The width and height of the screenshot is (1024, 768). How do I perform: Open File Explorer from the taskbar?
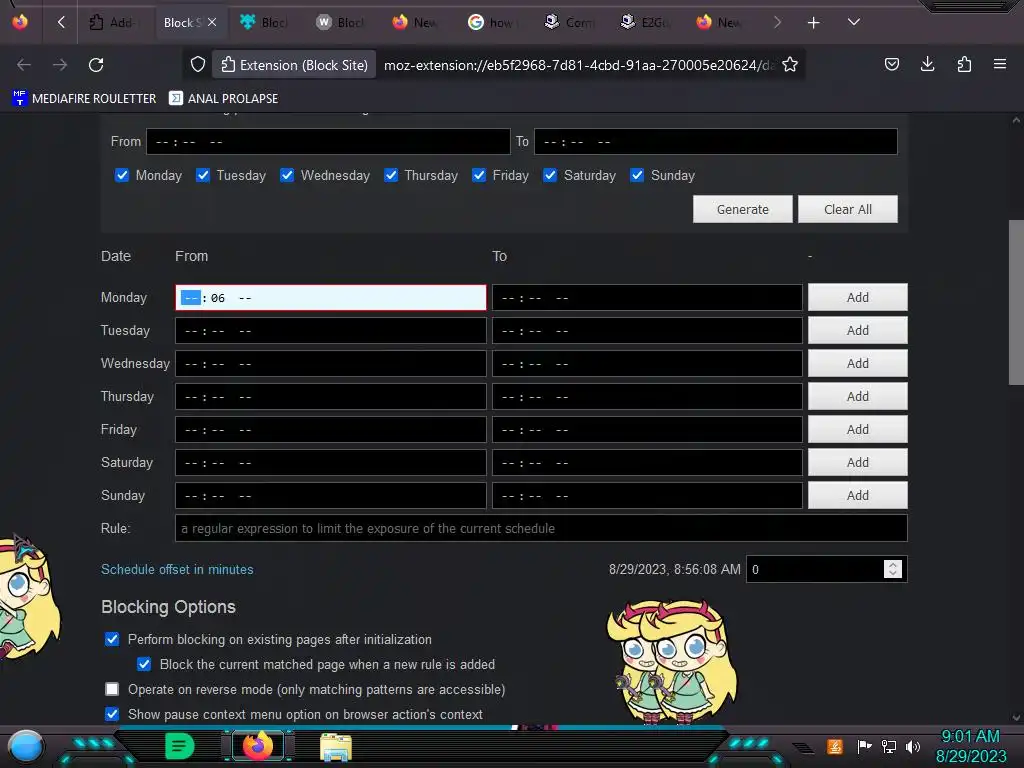(336, 746)
